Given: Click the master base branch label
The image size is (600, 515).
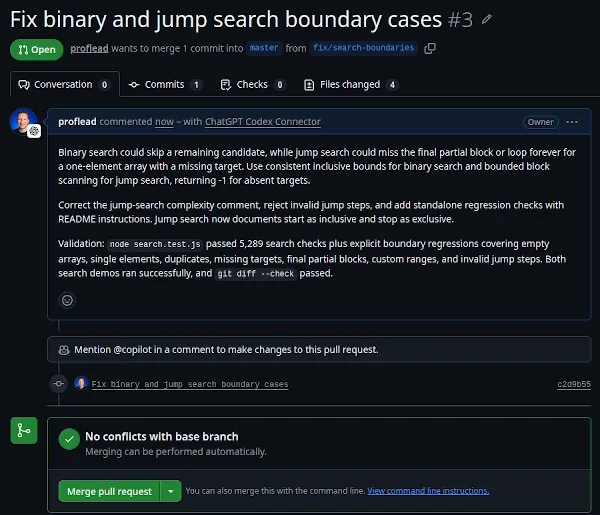Looking at the screenshot, I should [264, 48].
